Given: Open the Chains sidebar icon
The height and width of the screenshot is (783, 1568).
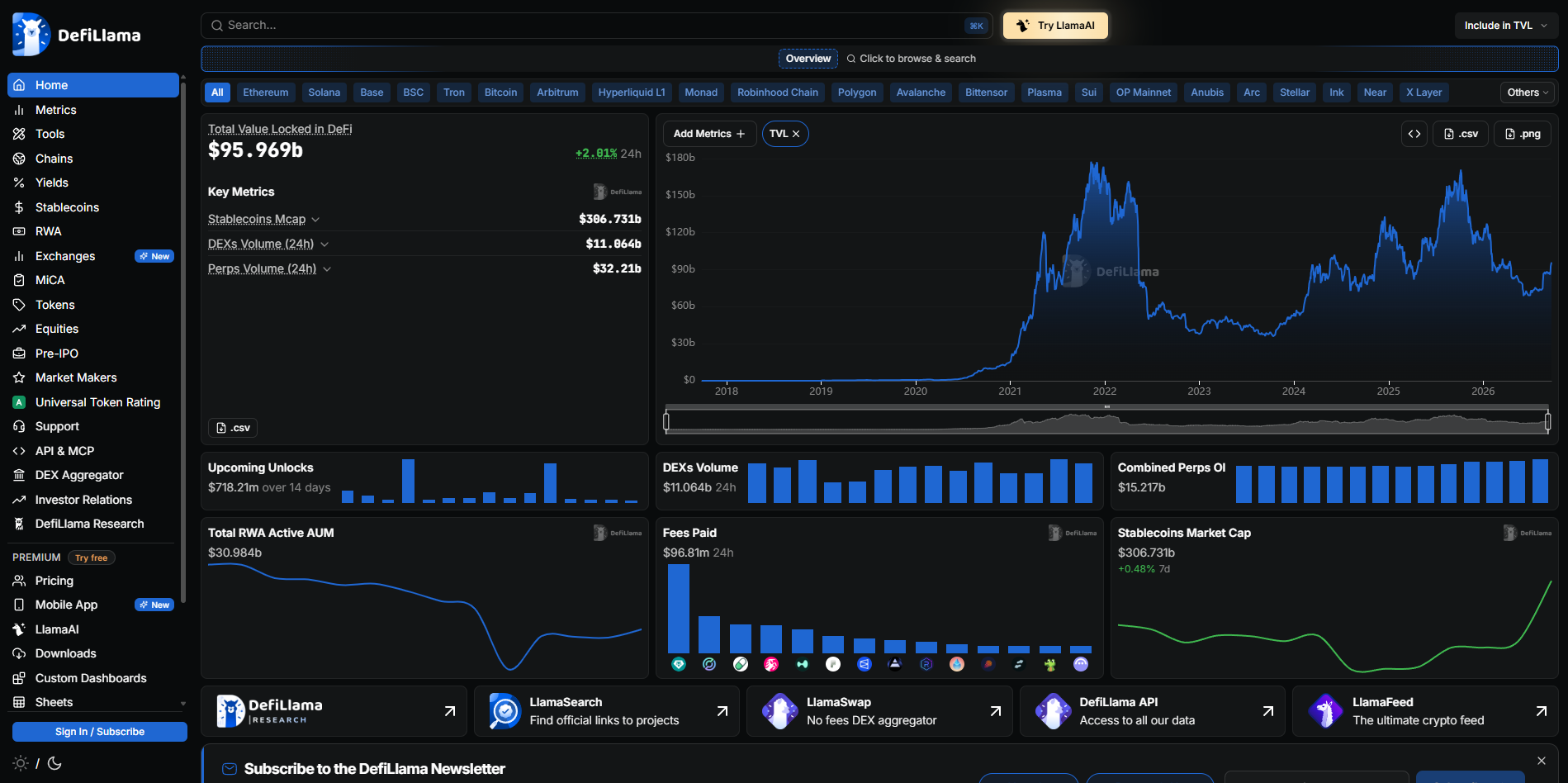Looking at the screenshot, I should coord(19,159).
